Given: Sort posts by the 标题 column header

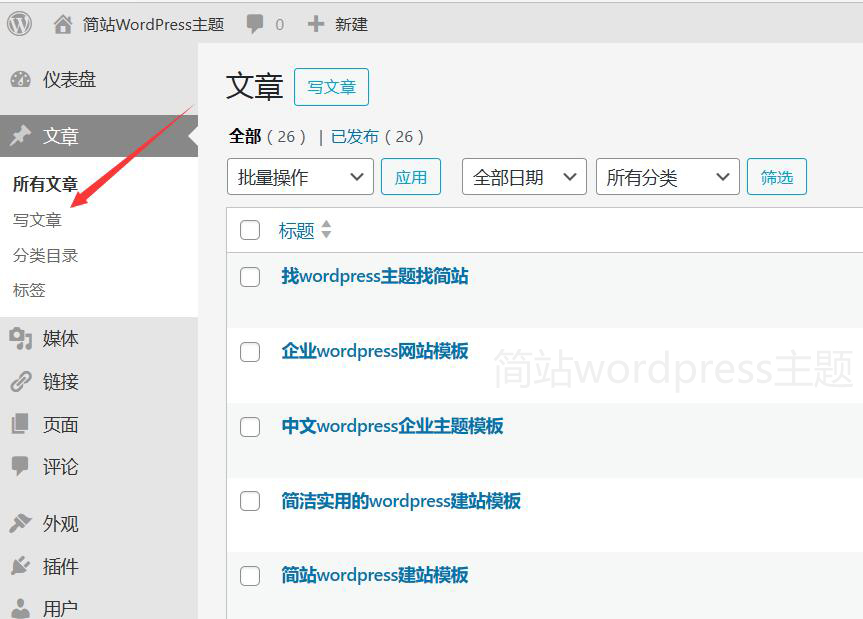Looking at the screenshot, I should pyautogui.click(x=297, y=231).
